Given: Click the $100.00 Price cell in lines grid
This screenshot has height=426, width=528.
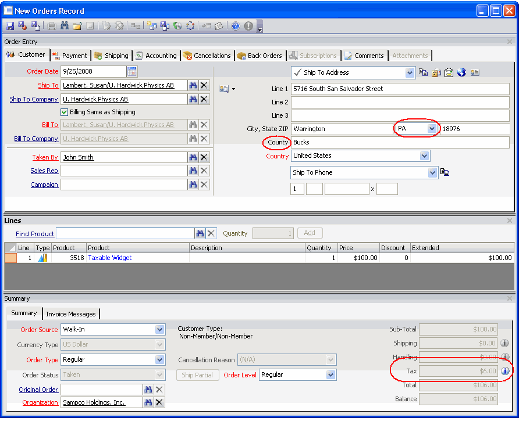Looking at the screenshot, I should [x=358, y=258].
